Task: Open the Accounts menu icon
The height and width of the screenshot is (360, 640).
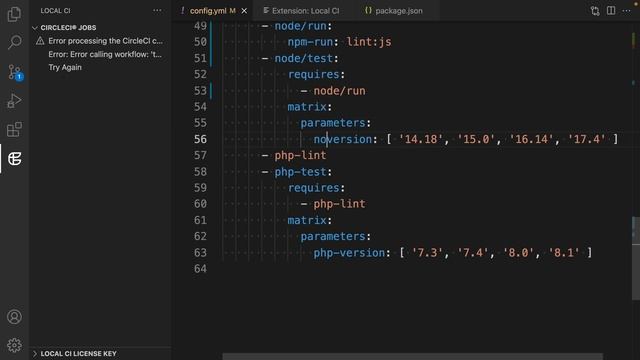Action: 14,317
